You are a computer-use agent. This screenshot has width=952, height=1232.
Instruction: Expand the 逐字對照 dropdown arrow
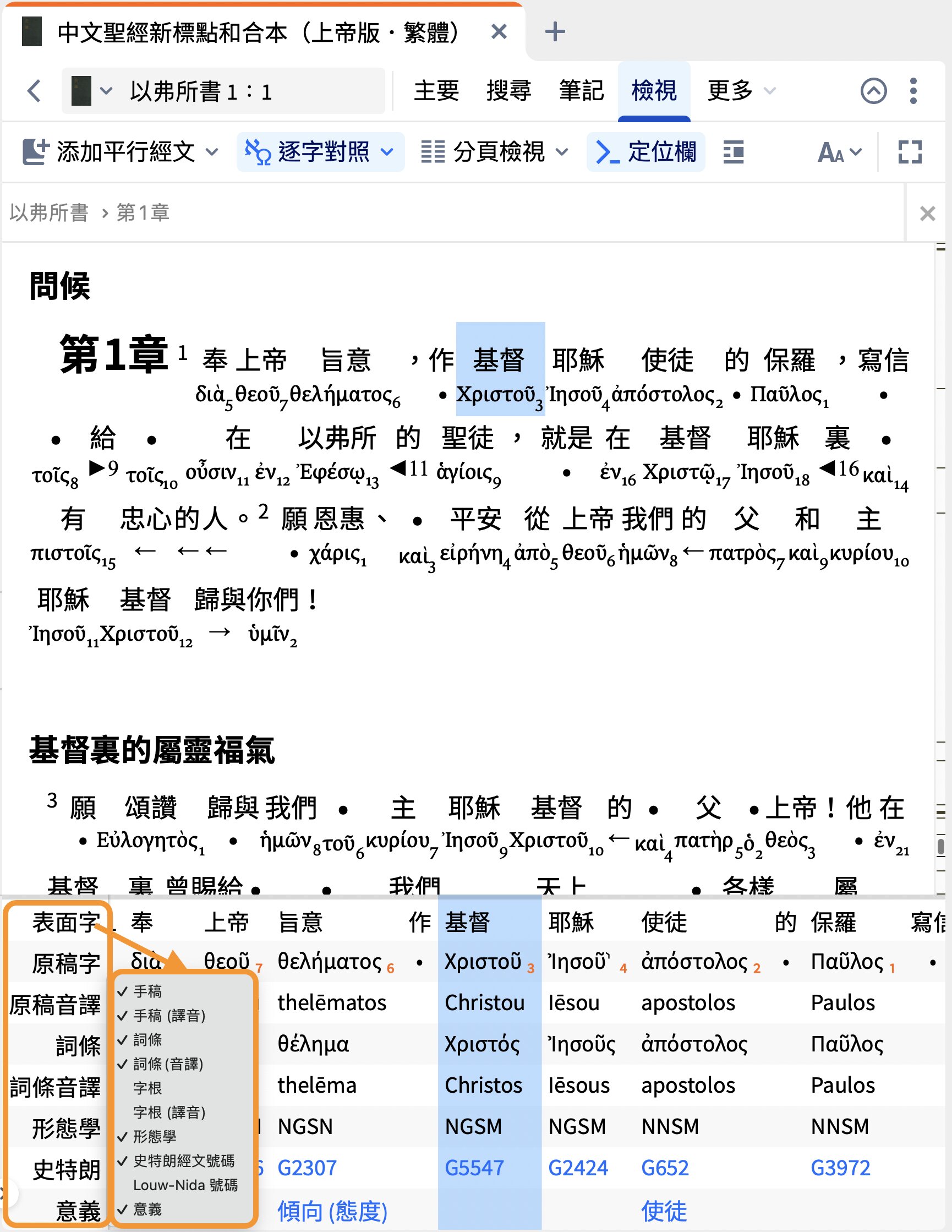pyautogui.click(x=387, y=152)
